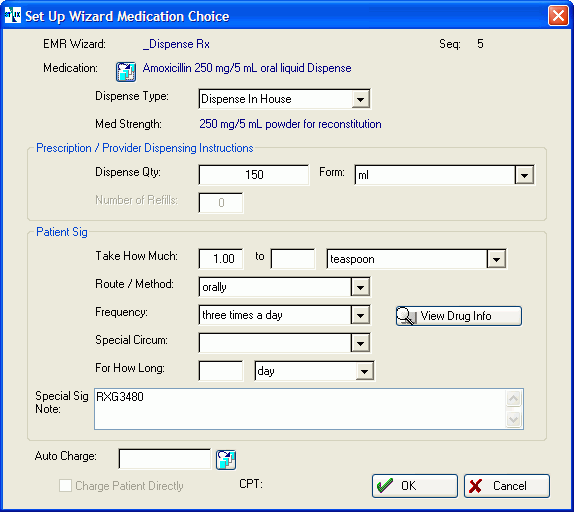Screen dimensions: 574x512
Task: Click the medication lookup icon next to Medication
Action: coord(126,71)
